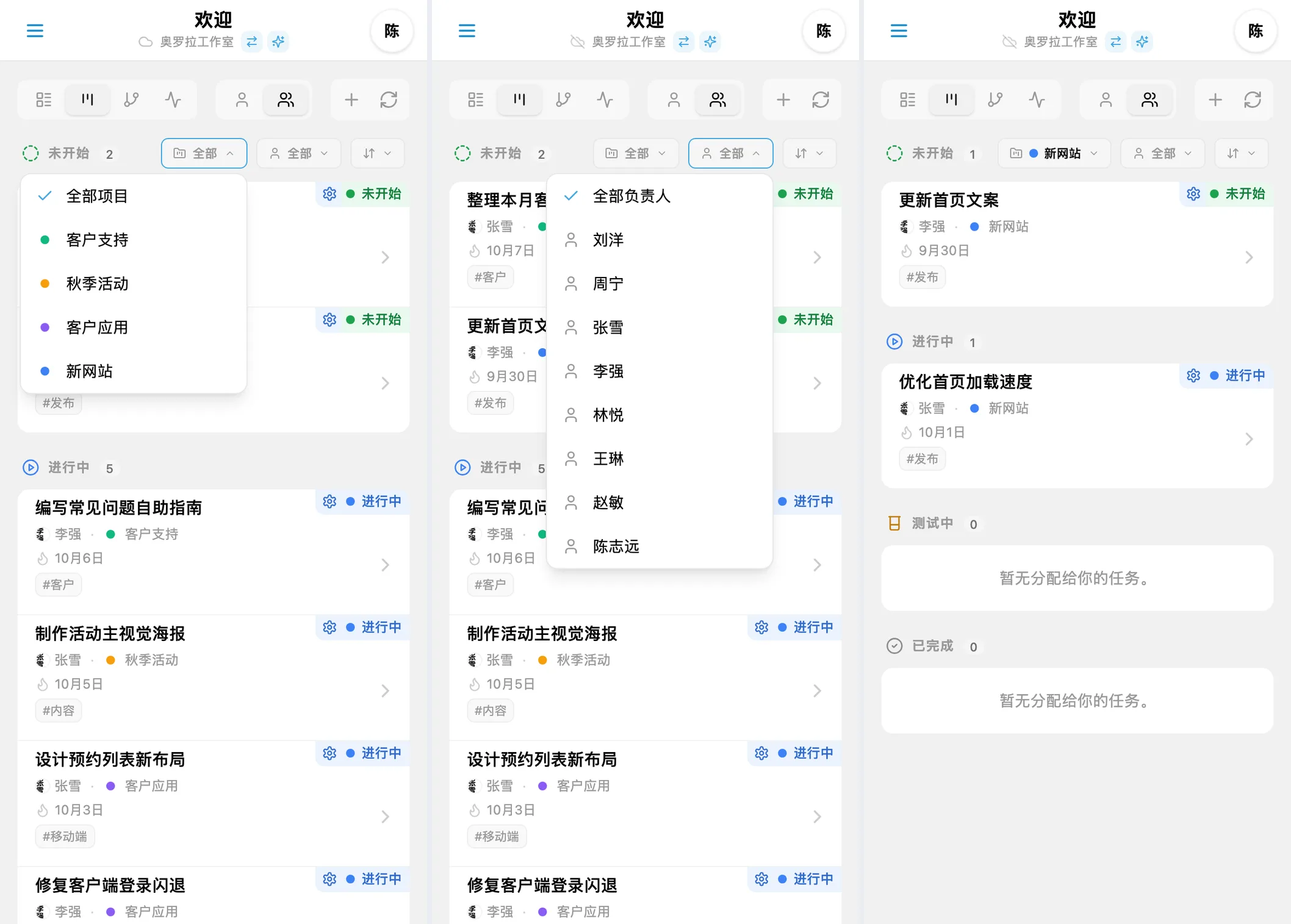1291x924 pixels.
Task: Click AI sparkle icon in right panel
Action: click(x=1142, y=41)
